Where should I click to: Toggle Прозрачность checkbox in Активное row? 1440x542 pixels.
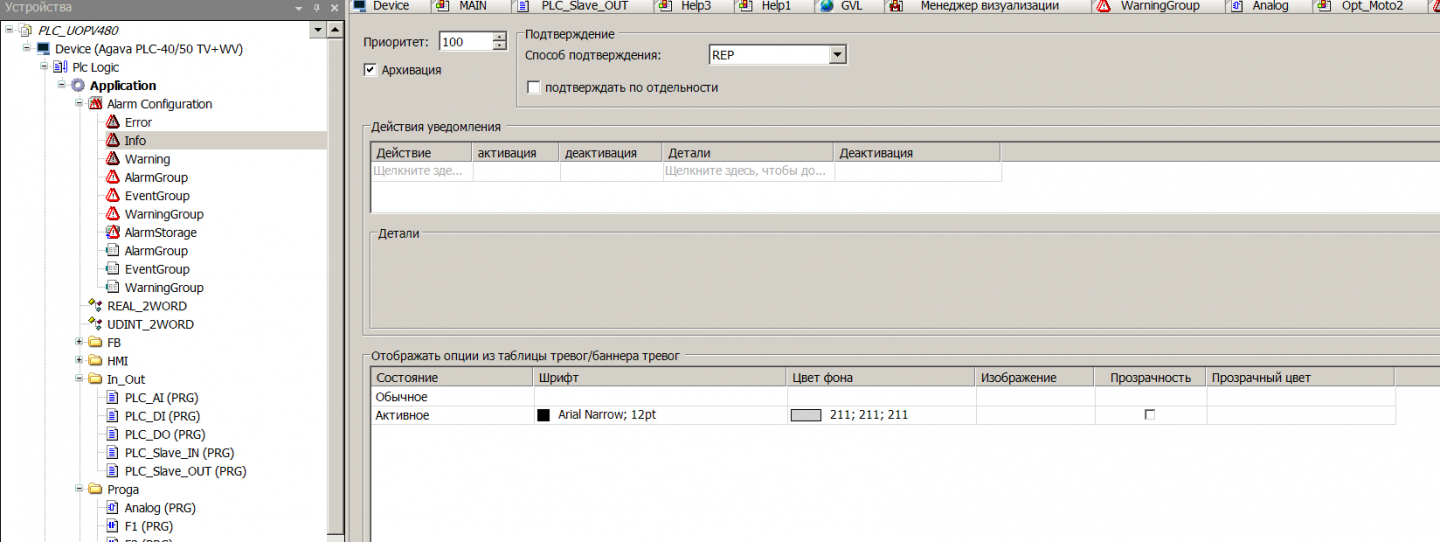[x=1149, y=415]
